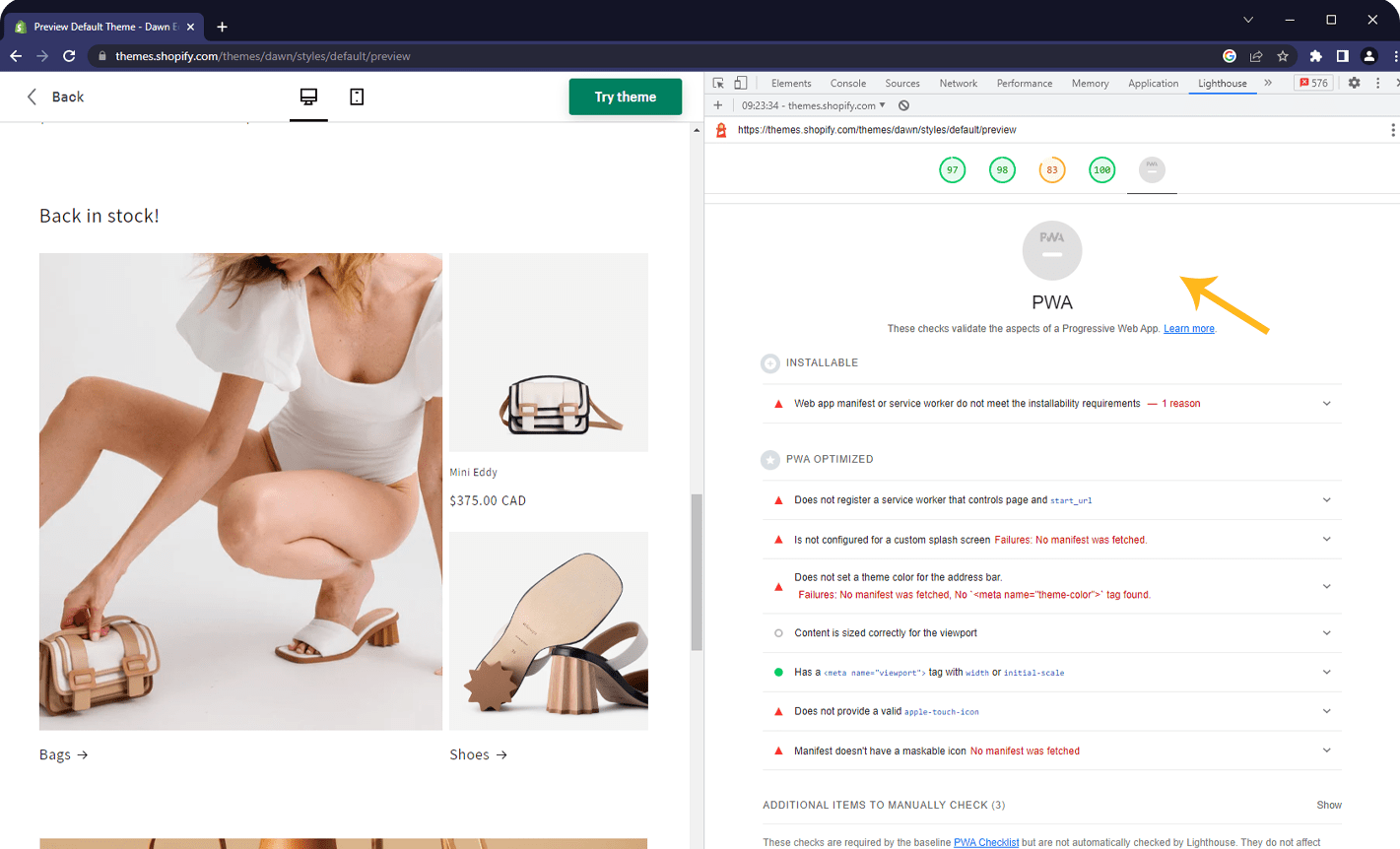Click the browser forward arrow

click(42, 56)
